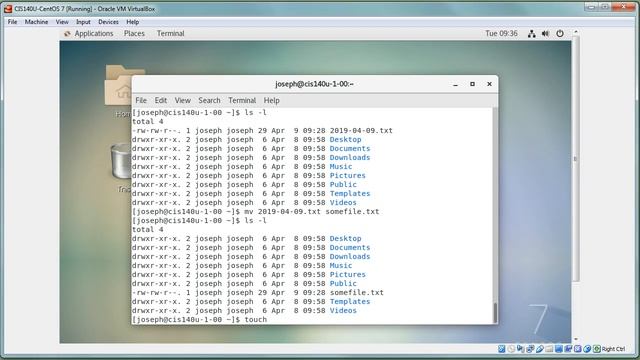Select the Trash desktop icon

[121, 167]
